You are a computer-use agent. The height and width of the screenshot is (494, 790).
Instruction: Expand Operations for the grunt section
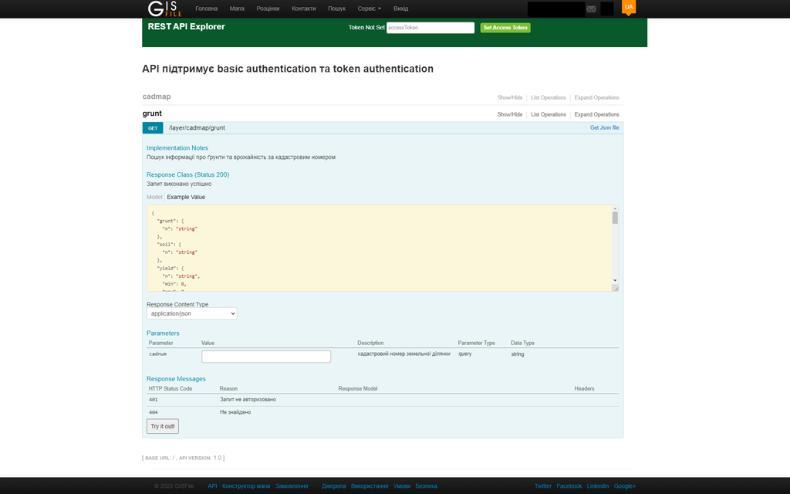pos(596,114)
